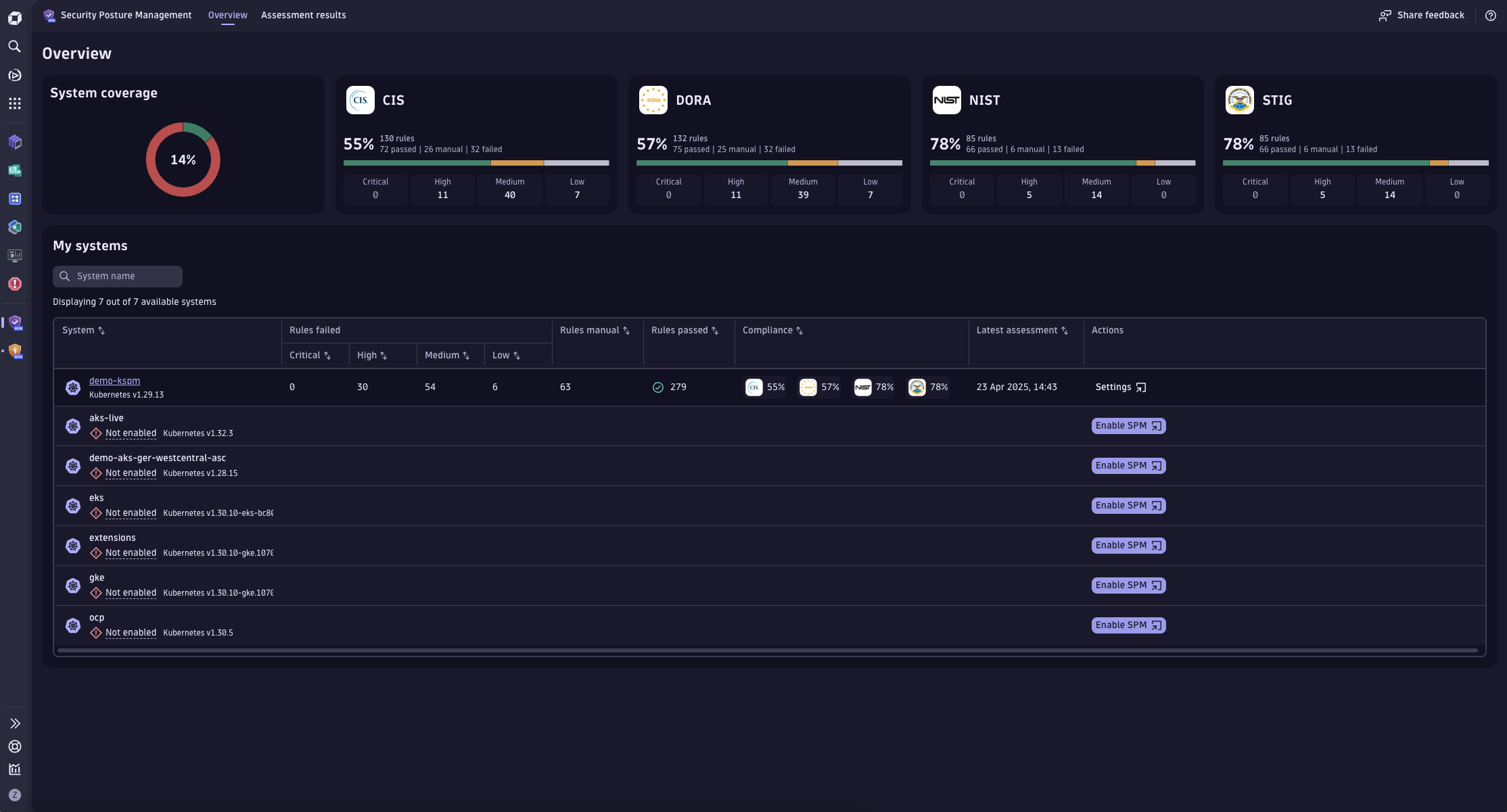Click the table horizontal scrollbar

768,650
